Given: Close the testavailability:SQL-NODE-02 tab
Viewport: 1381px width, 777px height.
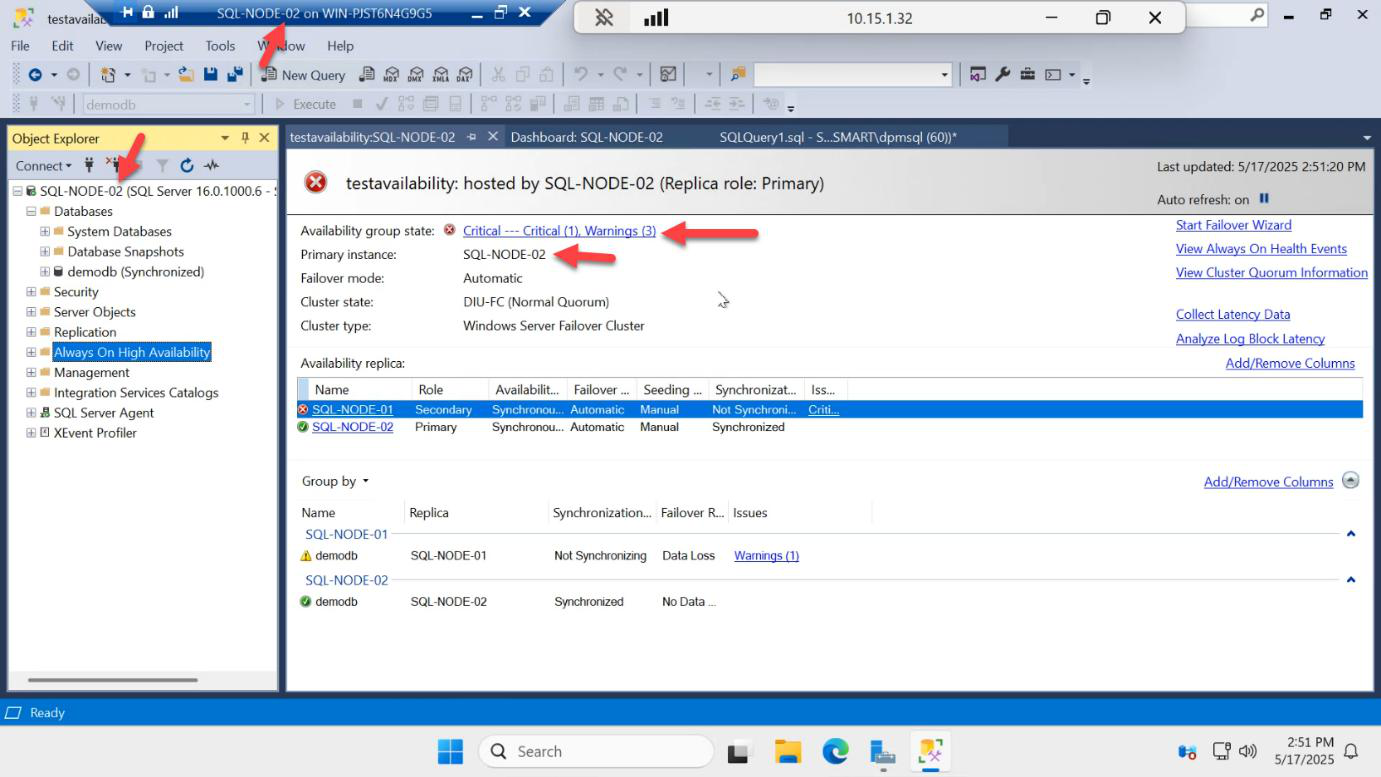Looking at the screenshot, I should [x=493, y=138].
